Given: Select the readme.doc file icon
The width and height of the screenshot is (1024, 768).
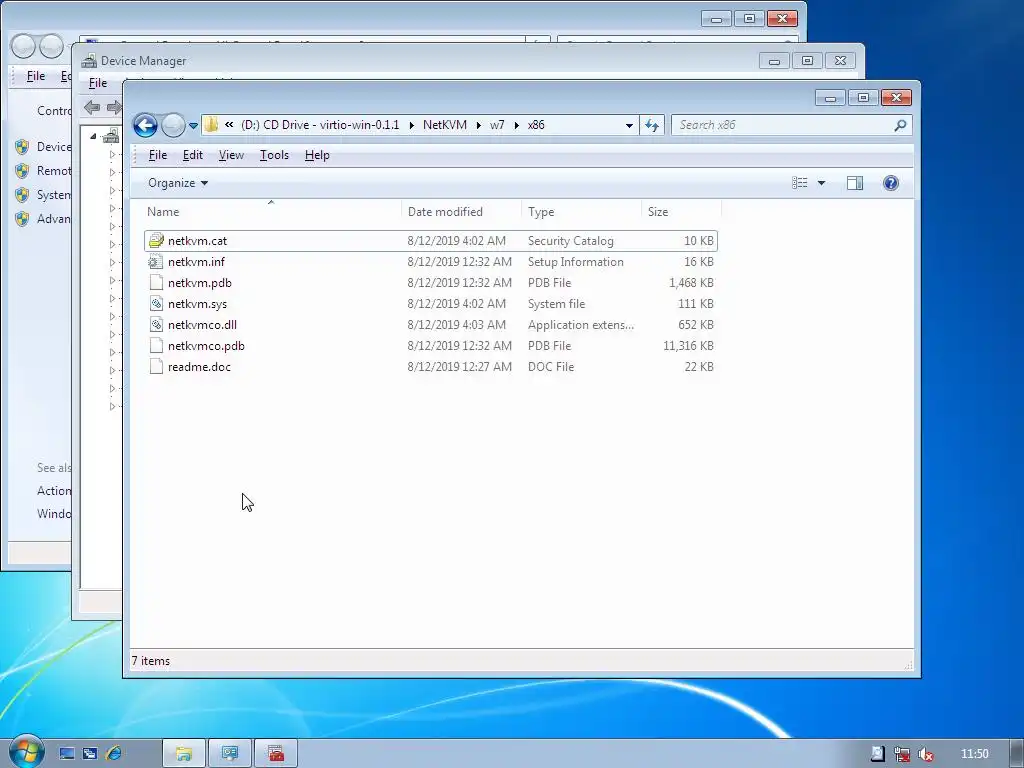Looking at the screenshot, I should point(155,366).
